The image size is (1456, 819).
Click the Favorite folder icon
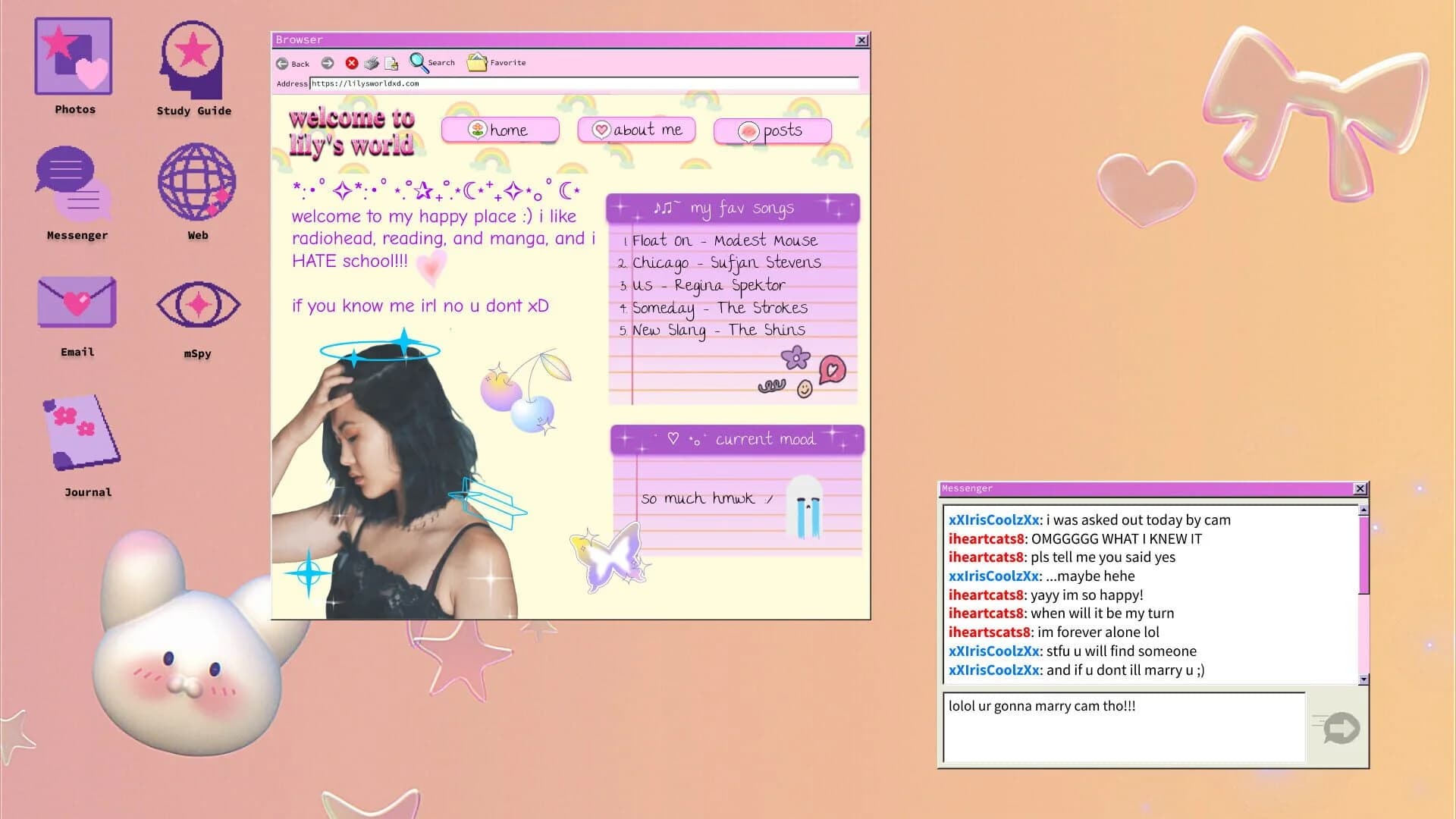[475, 62]
